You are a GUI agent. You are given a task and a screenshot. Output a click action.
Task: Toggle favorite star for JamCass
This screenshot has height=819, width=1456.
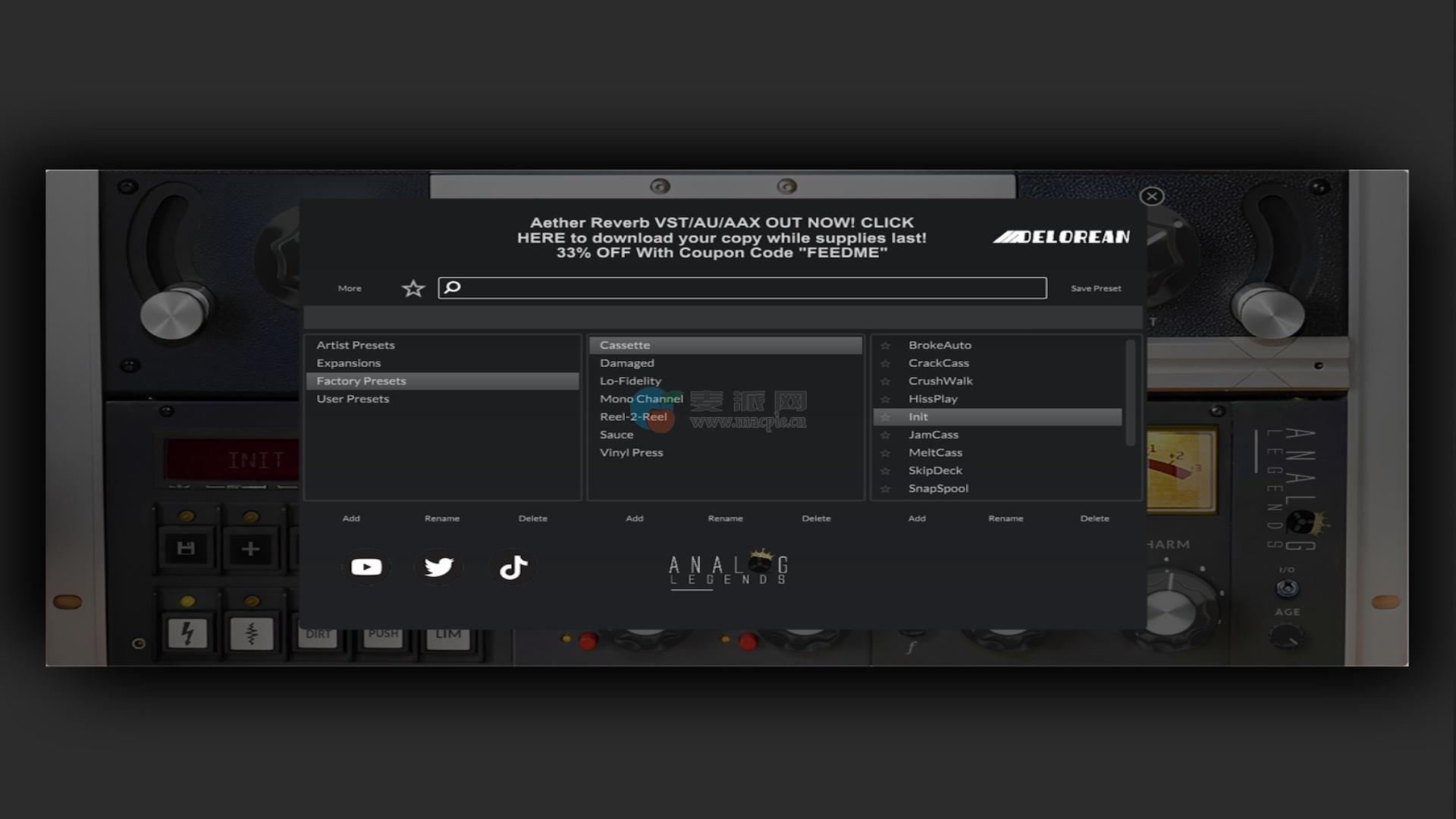tap(885, 435)
